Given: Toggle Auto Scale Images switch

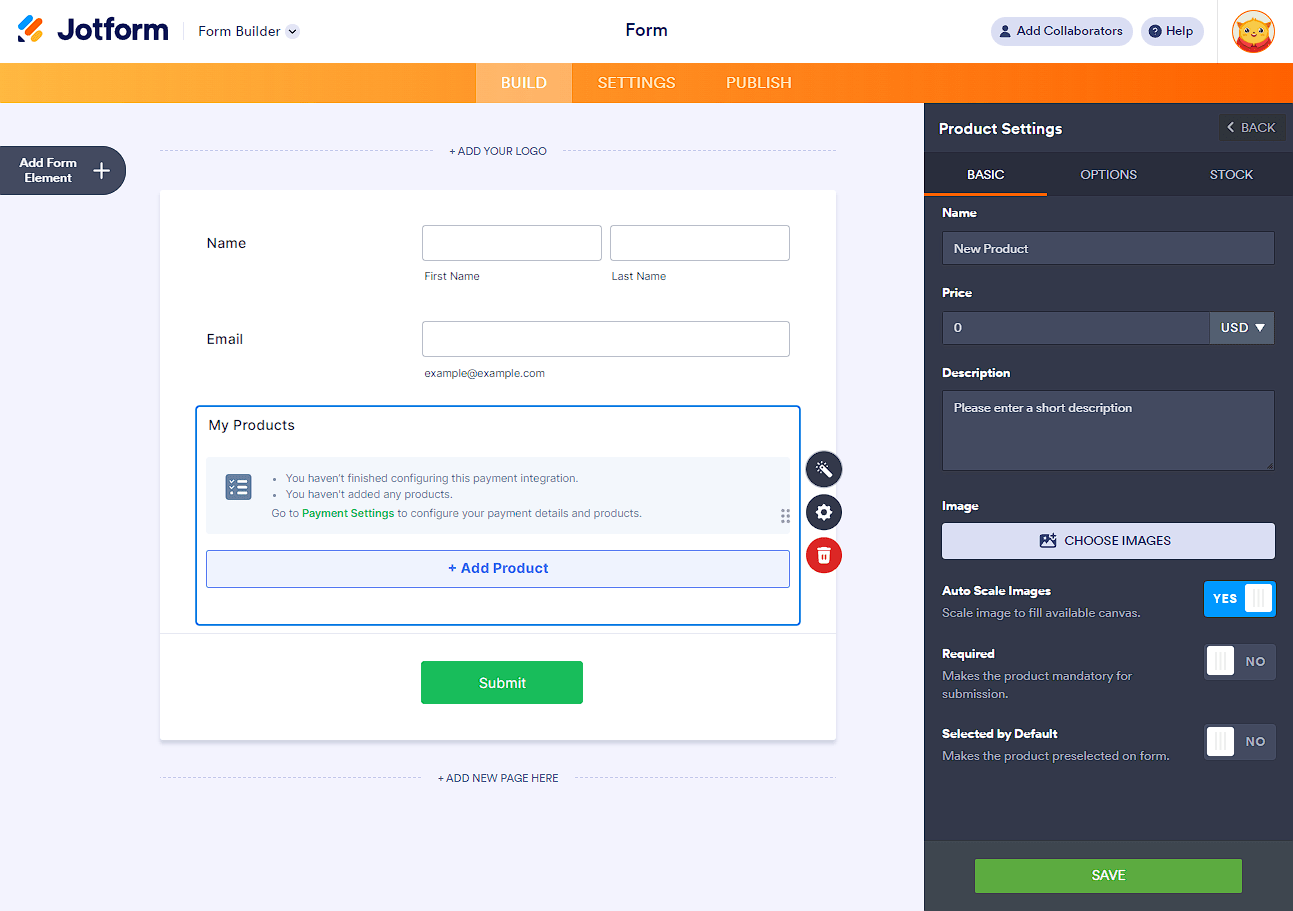Looking at the screenshot, I should pos(1239,599).
